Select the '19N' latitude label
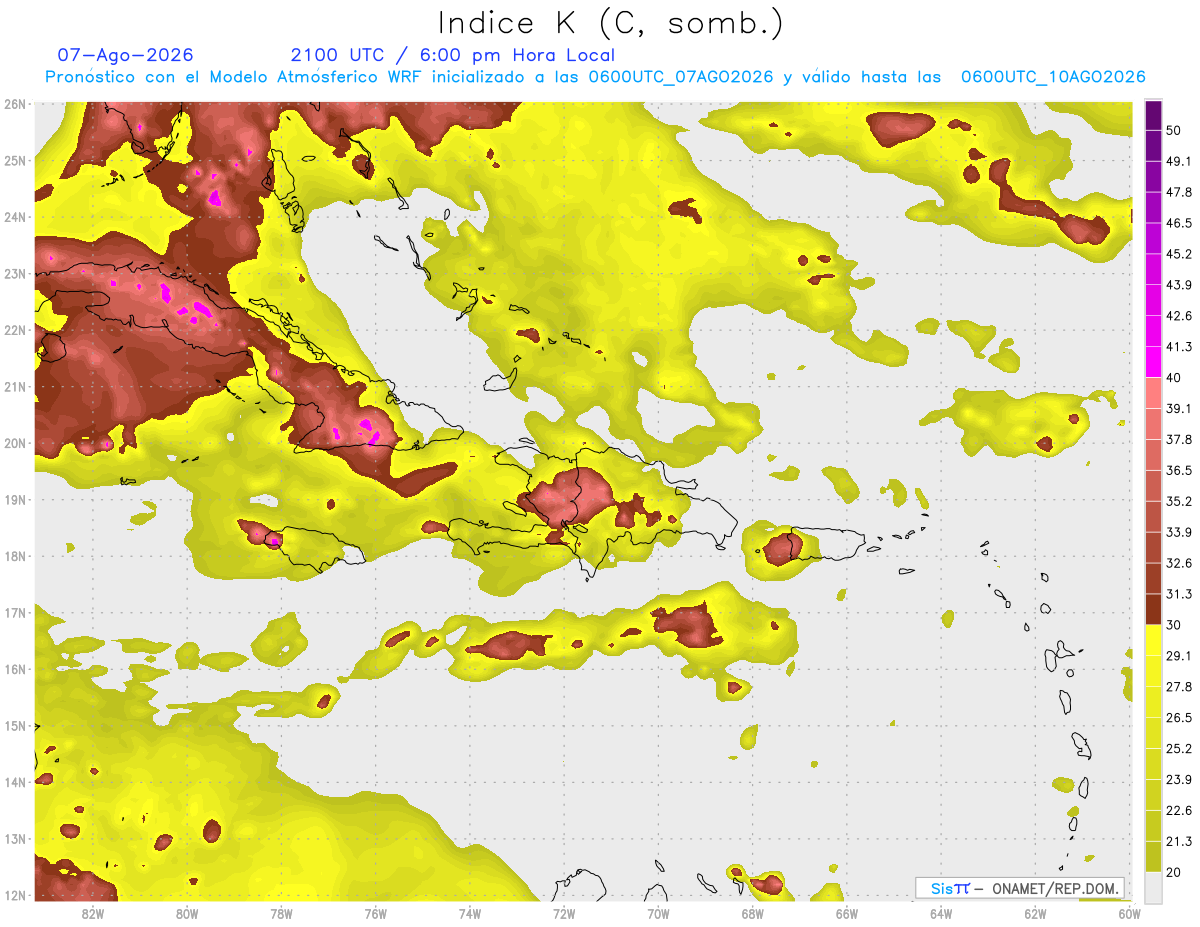1200x927 pixels. pos(14,500)
